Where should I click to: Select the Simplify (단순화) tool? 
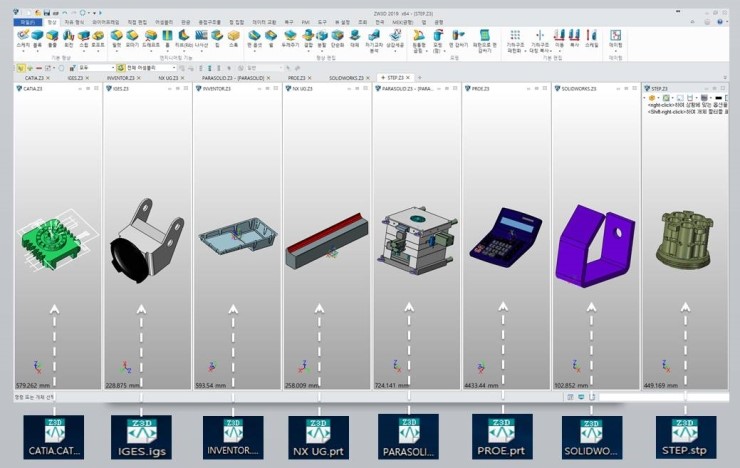point(337,39)
